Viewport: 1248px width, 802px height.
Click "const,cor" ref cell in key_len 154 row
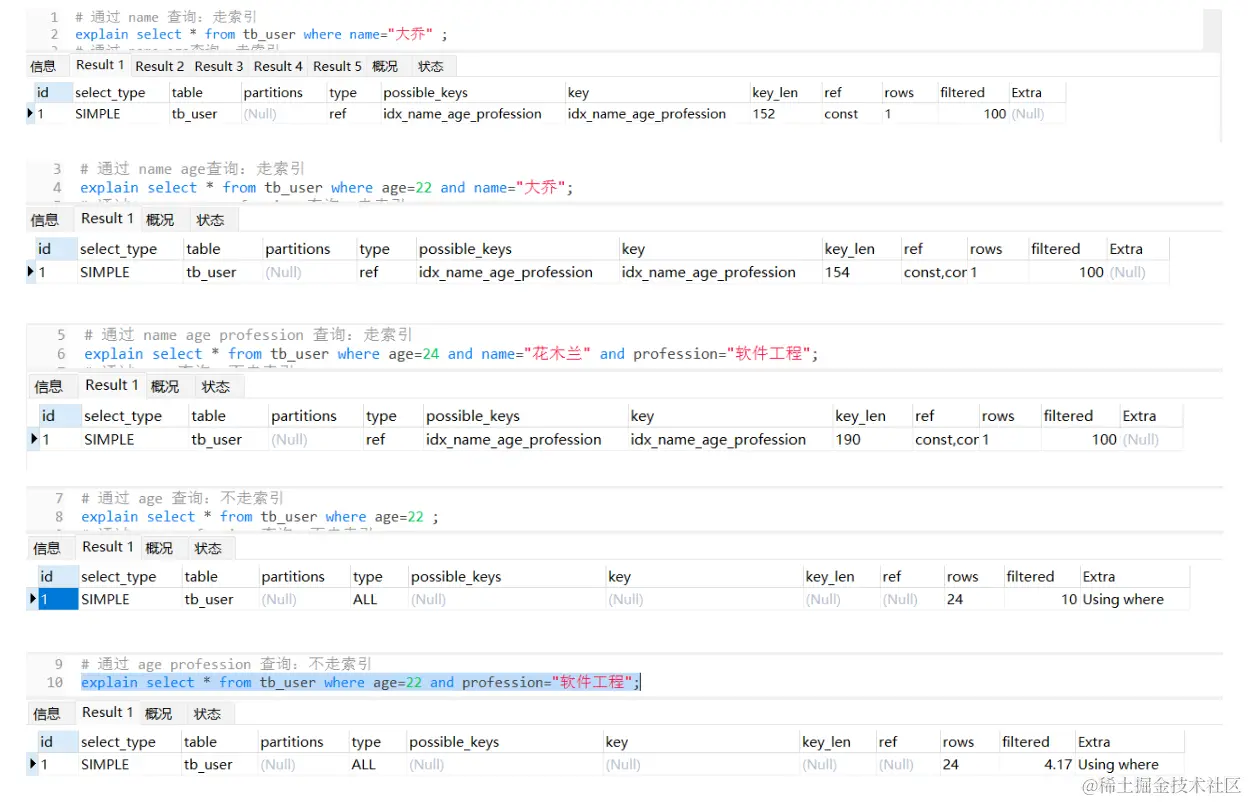pos(933,272)
